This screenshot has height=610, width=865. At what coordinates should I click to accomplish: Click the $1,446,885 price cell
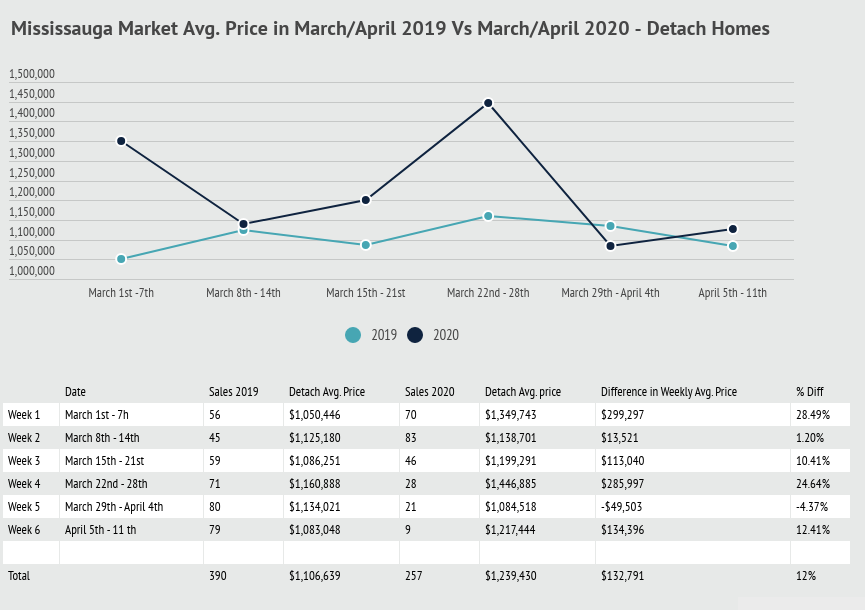coord(511,484)
